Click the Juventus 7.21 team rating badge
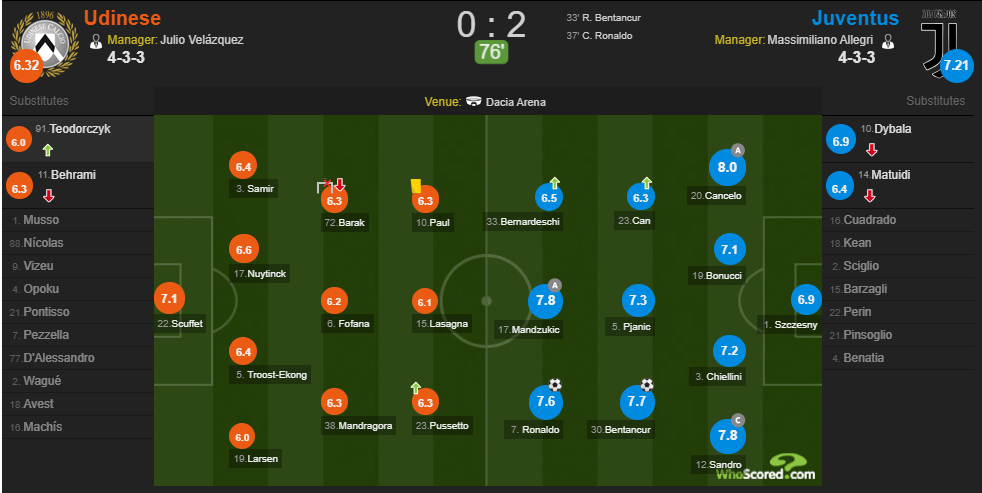 coord(956,64)
